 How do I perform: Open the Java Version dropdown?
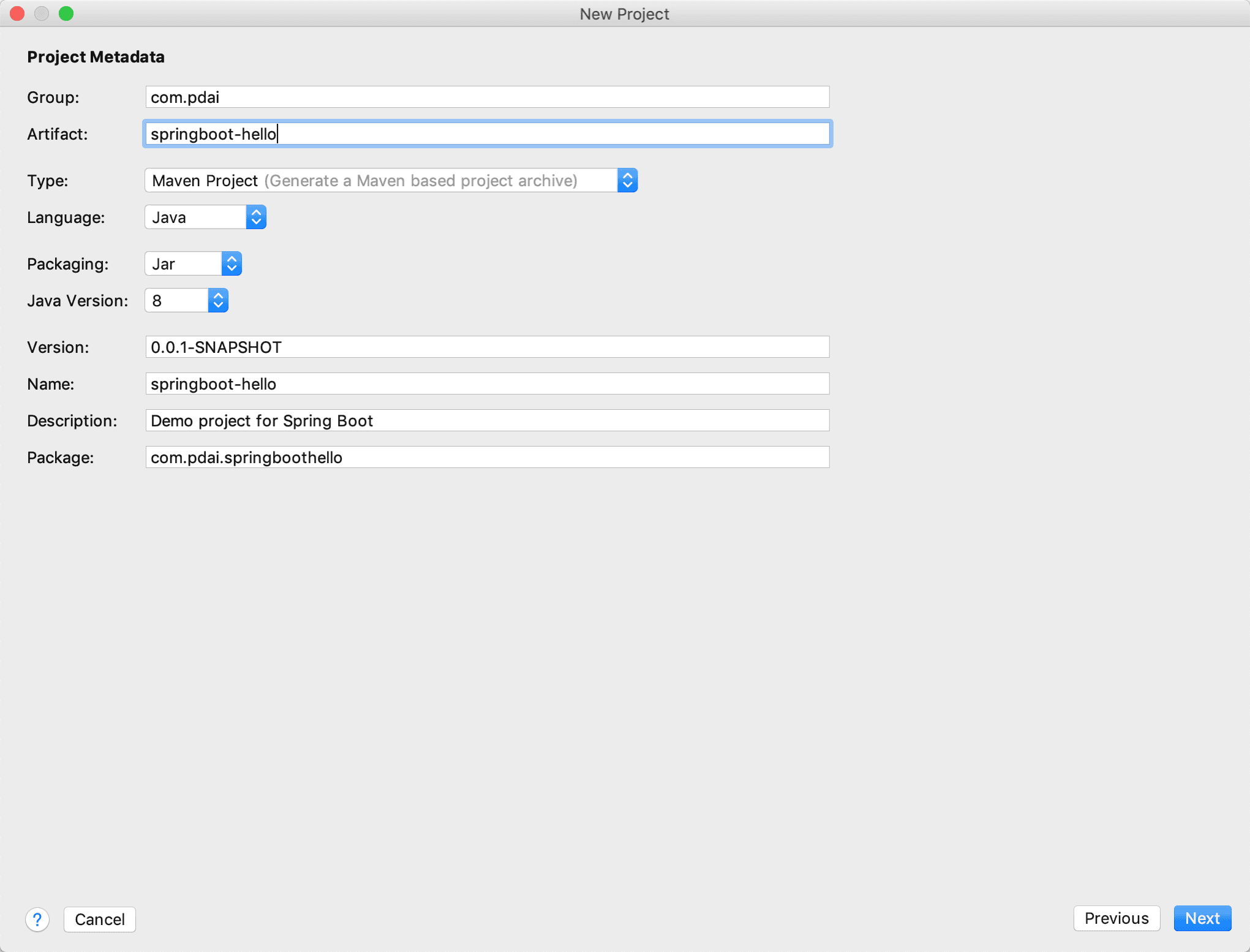pyautogui.click(x=218, y=301)
